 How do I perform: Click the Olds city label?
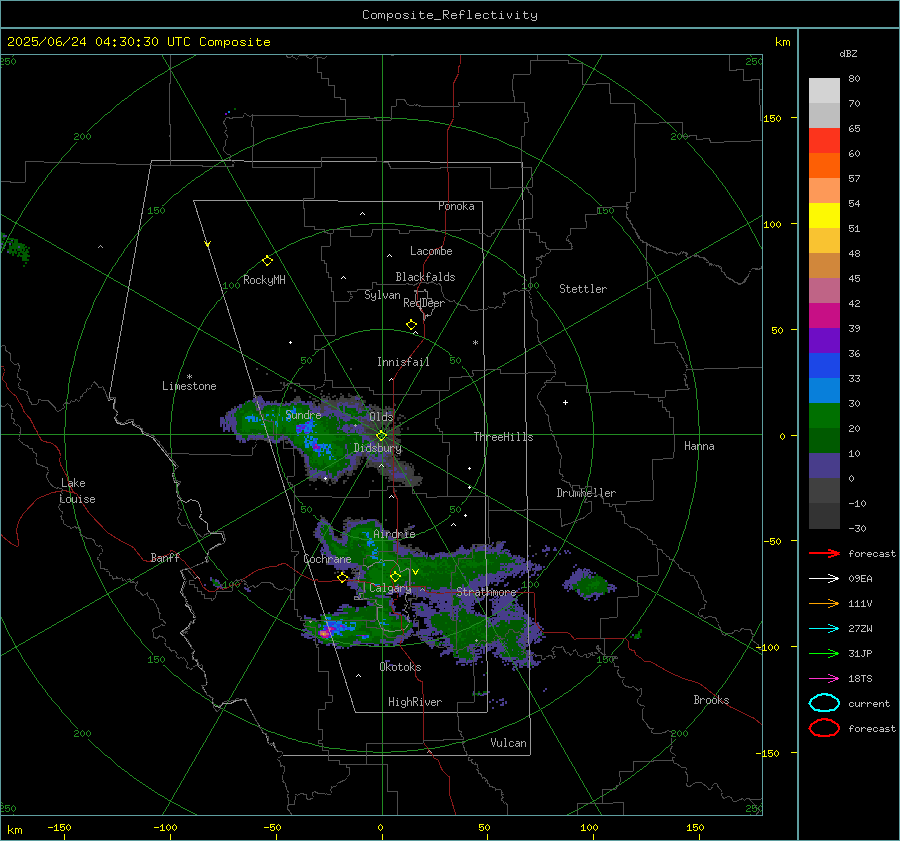pos(381,417)
